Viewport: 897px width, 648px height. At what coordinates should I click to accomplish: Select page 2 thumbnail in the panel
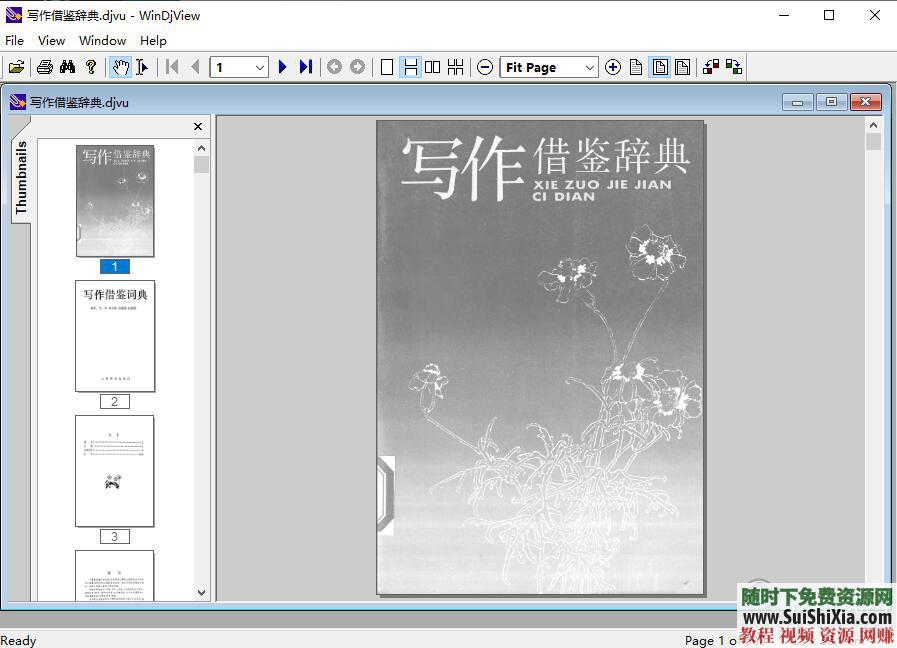114,335
